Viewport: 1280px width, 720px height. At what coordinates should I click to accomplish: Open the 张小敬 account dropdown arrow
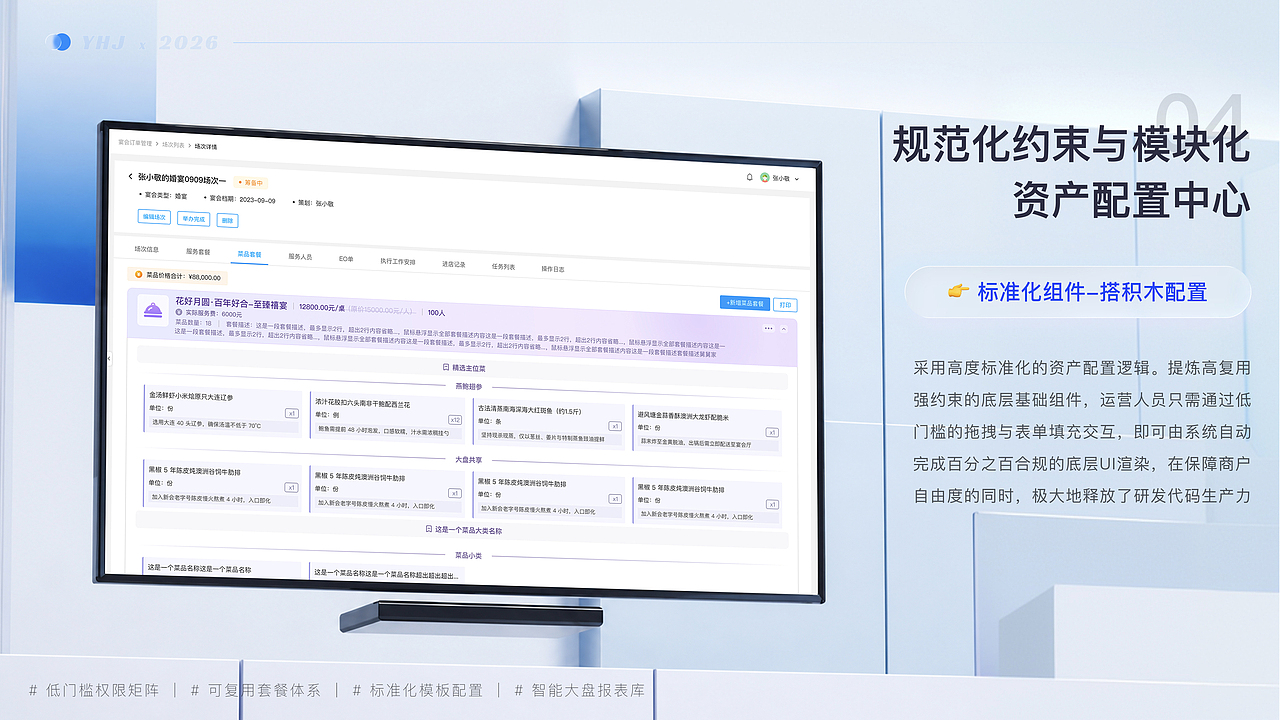point(797,179)
